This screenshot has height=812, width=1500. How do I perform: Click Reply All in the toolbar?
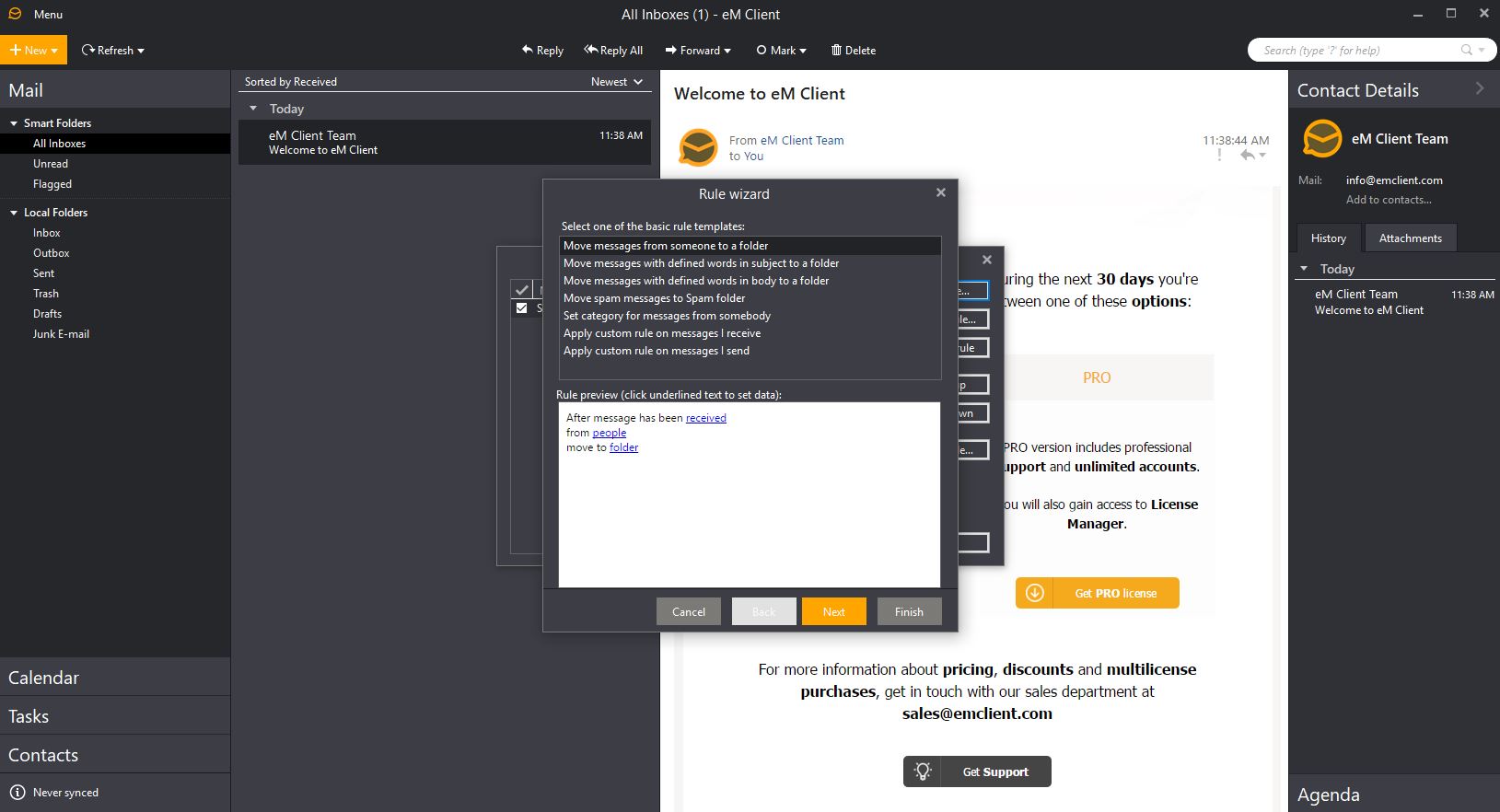(x=613, y=51)
